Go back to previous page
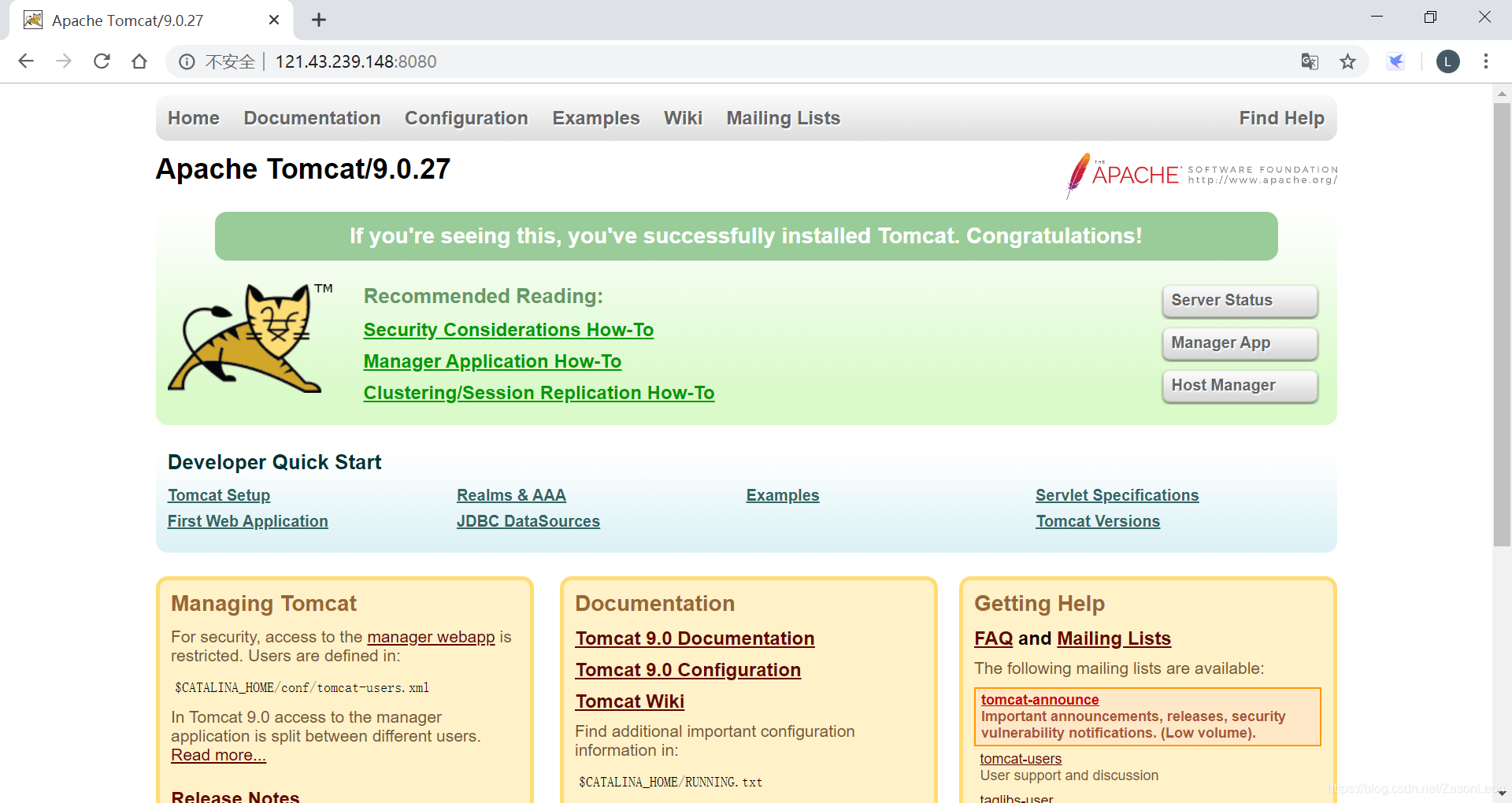Viewport: 1512px width, 803px height. (26, 61)
